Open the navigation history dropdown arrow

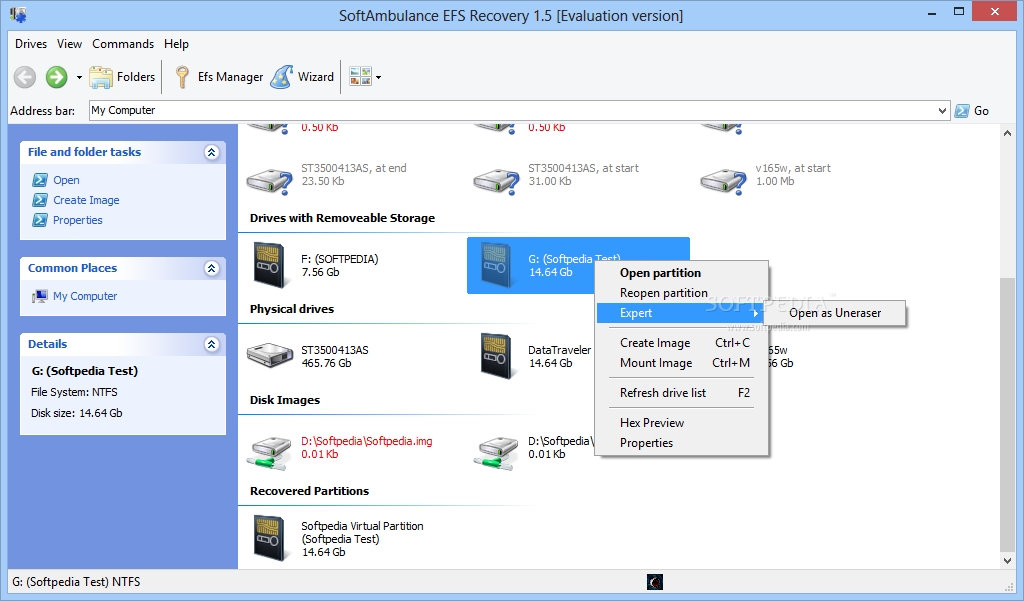pyautogui.click(x=79, y=78)
